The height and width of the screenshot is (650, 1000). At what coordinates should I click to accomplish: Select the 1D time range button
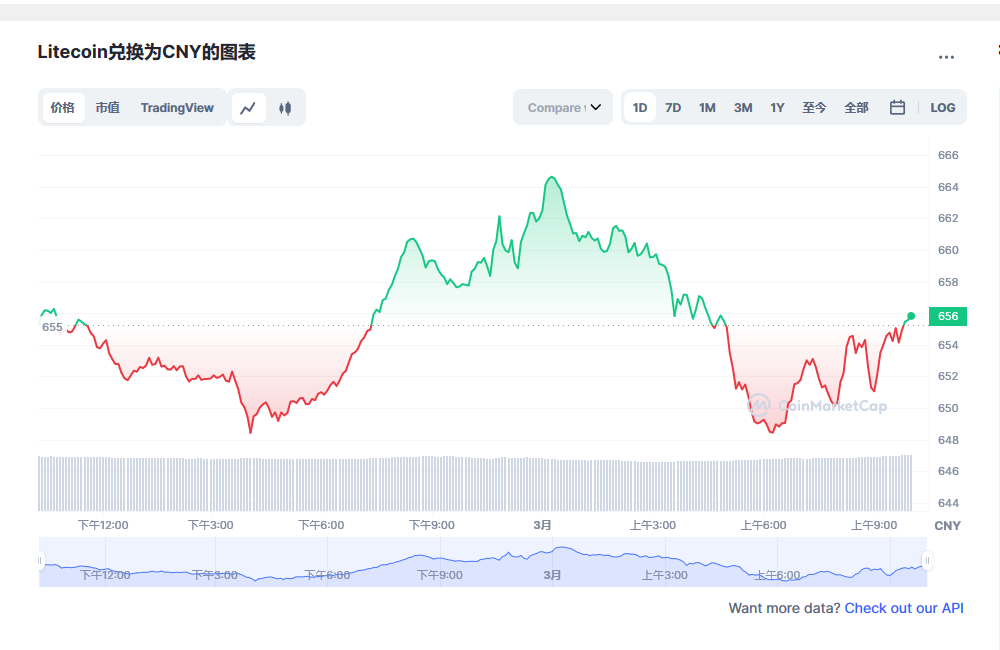click(x=639, y=107)
